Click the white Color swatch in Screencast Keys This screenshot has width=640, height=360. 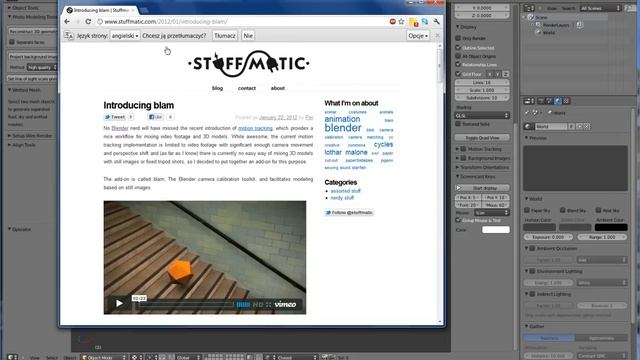(496, 230)
